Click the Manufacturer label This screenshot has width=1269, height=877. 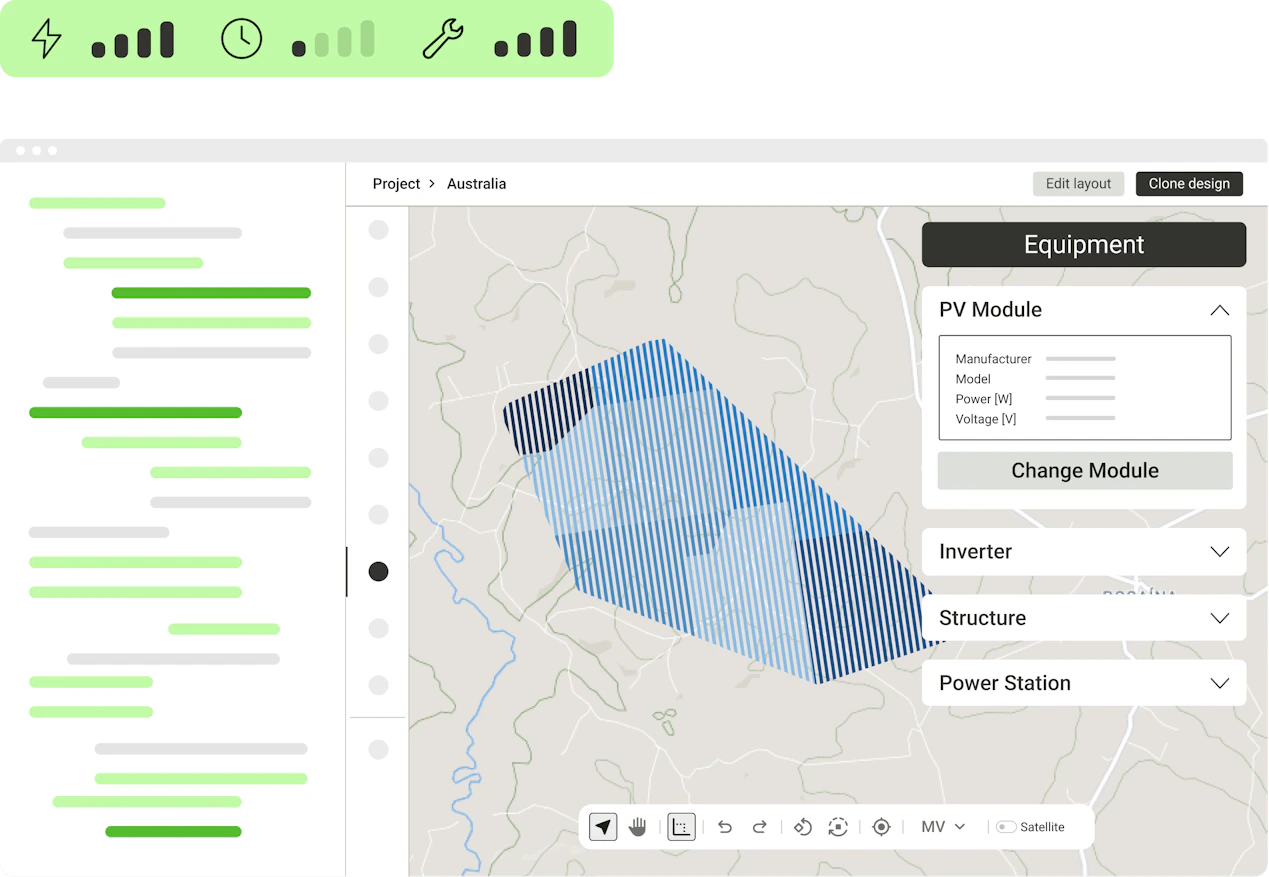993,359
